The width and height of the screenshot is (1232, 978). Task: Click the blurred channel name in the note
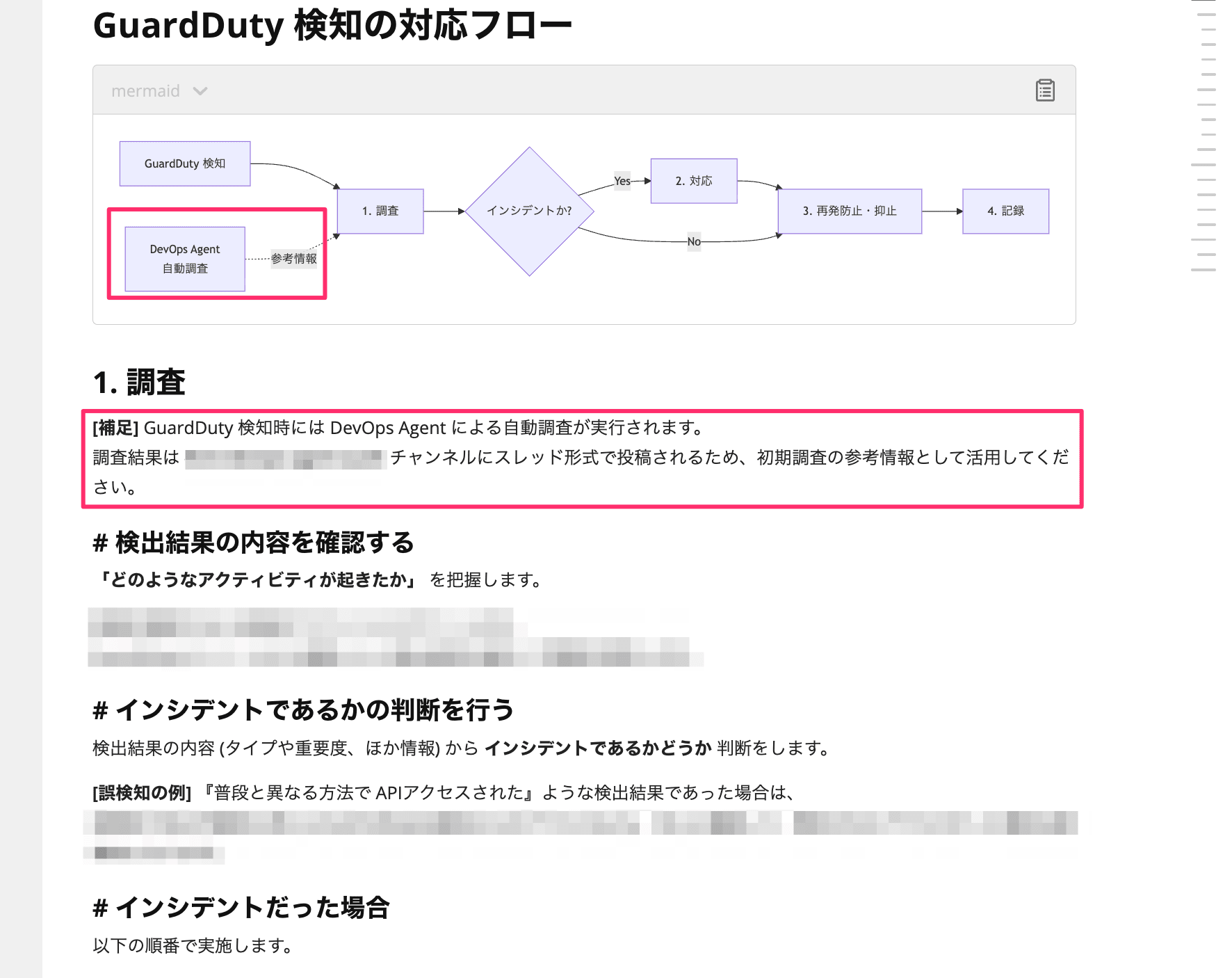tap(285, 458)
